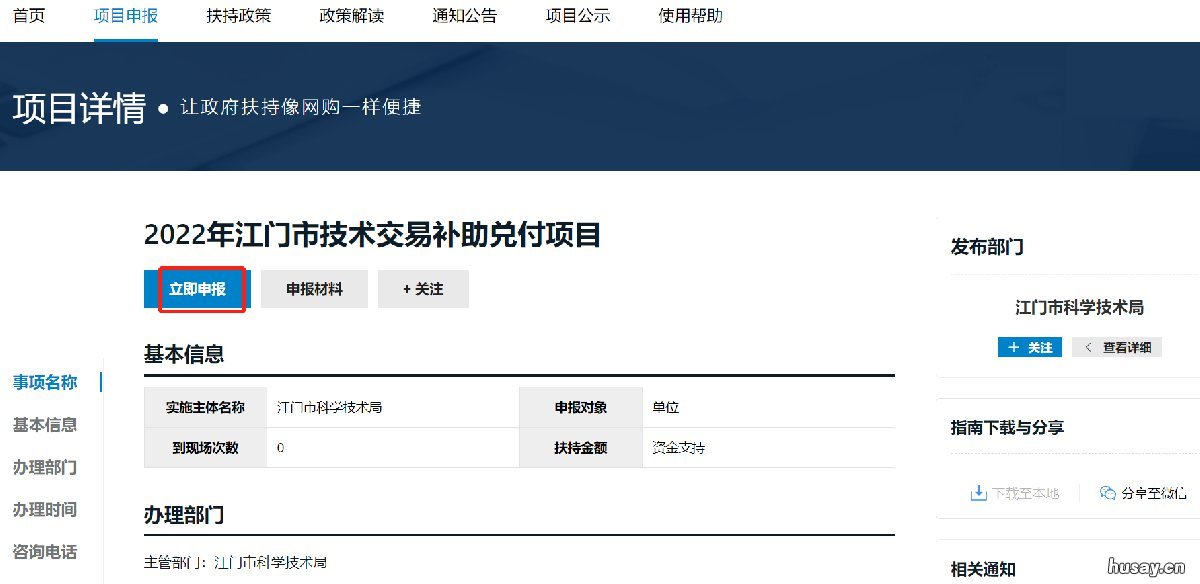1200x584 pixels.
Task: Visit the 使用帮助 help section
Action: point(690,15)
